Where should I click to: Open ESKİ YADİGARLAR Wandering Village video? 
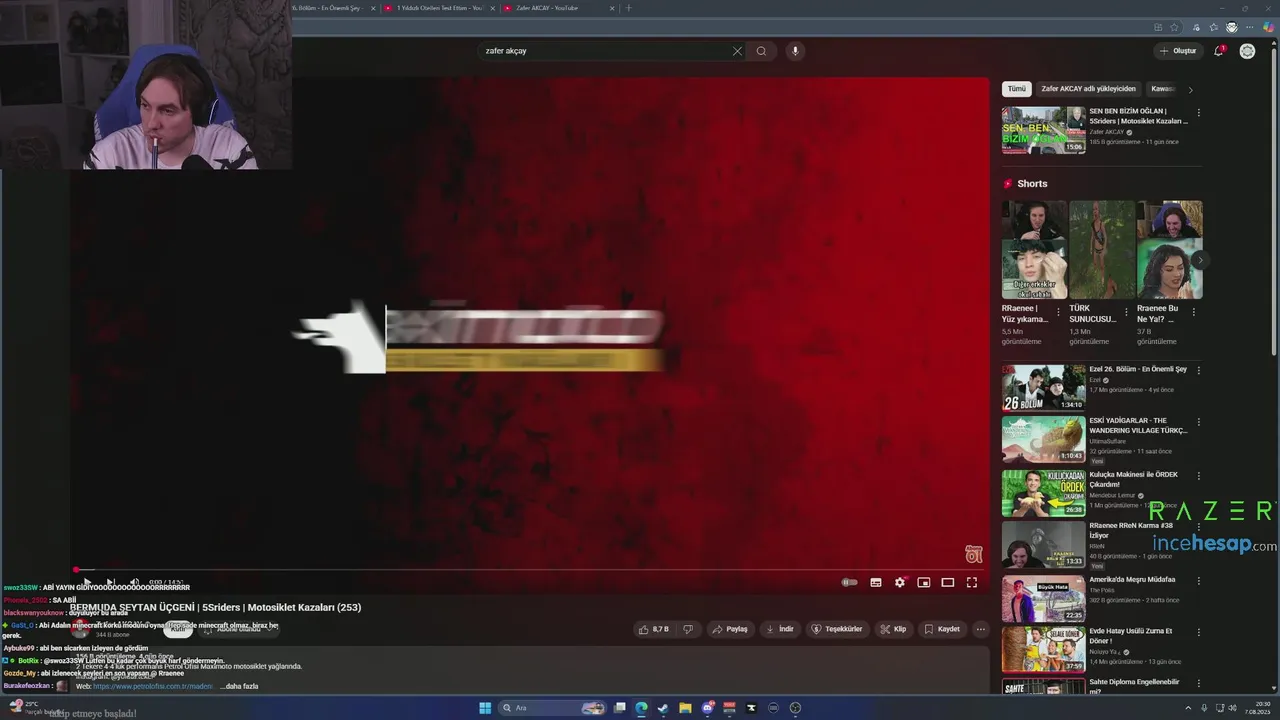[x=1043, y=439]
